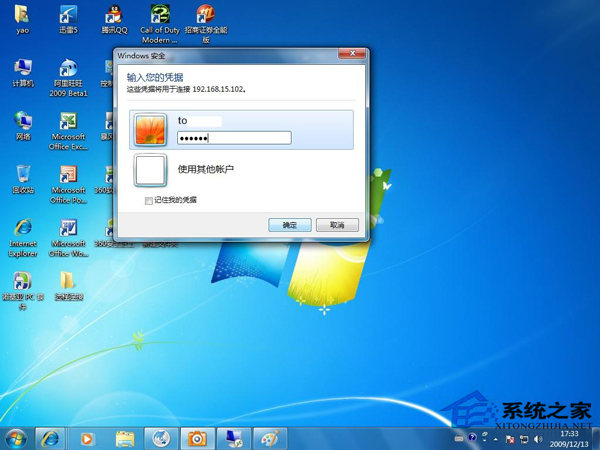Viewport: 600px width, 450px height.
Task: Click the 确定 button
Action: click(290, 225)
